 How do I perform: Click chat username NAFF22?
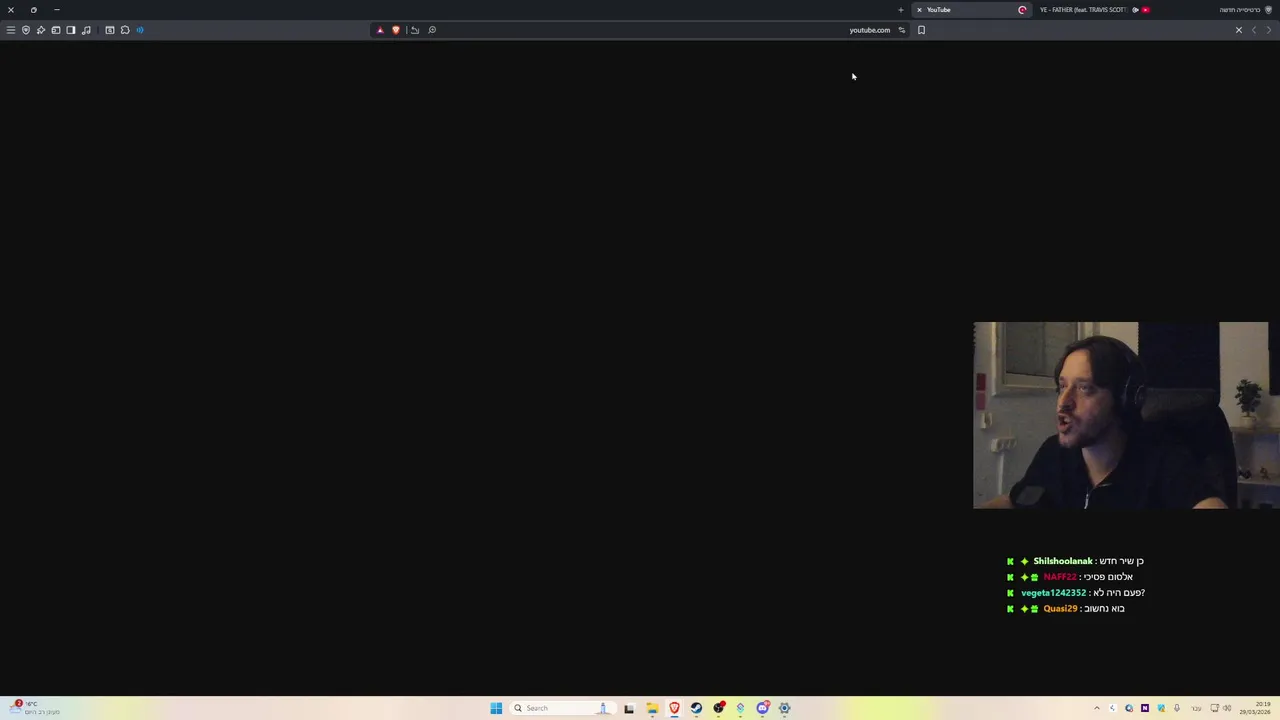(x=1060, y=577)
